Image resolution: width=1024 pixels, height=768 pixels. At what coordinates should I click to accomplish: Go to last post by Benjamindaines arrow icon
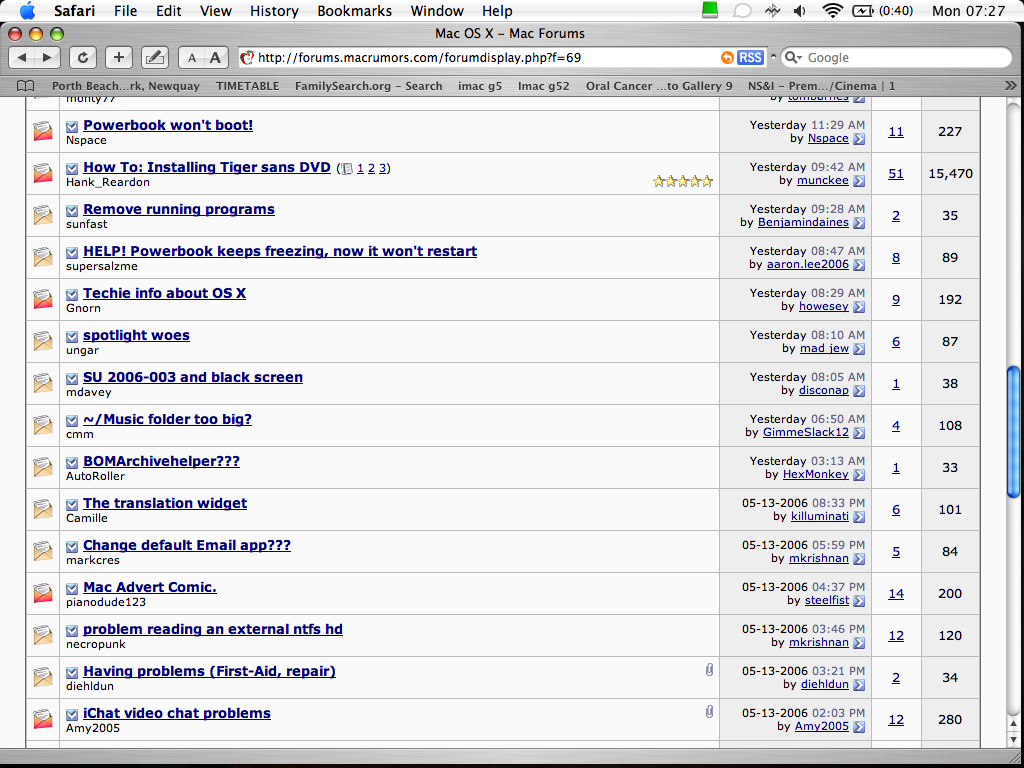(859, 223)
